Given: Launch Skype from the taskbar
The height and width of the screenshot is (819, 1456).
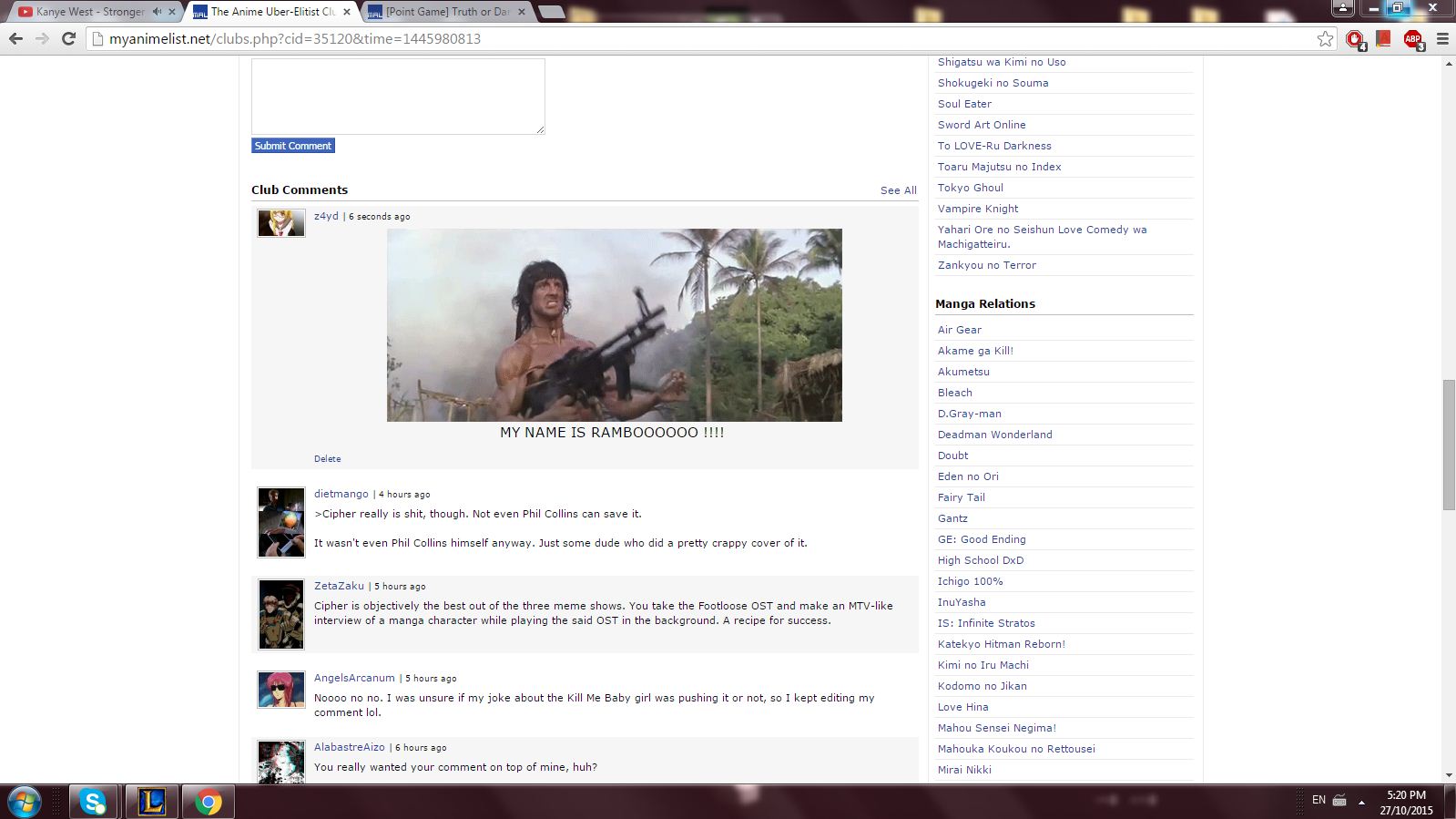Looking at the screenshot, I should (93, 802).
